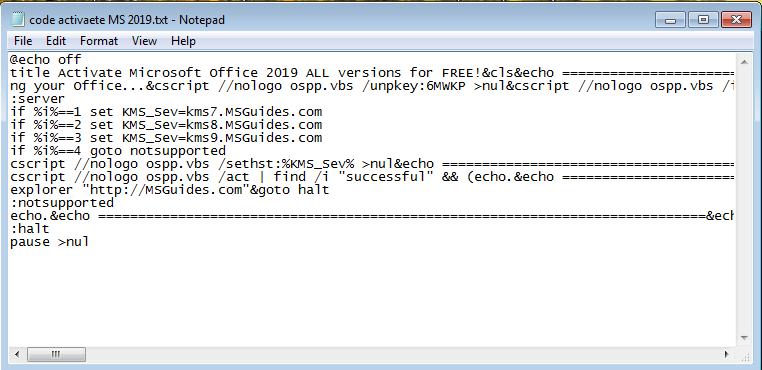Close the Notepad window
This screenshot has width=762, height=370.
(x=736, y=20)
